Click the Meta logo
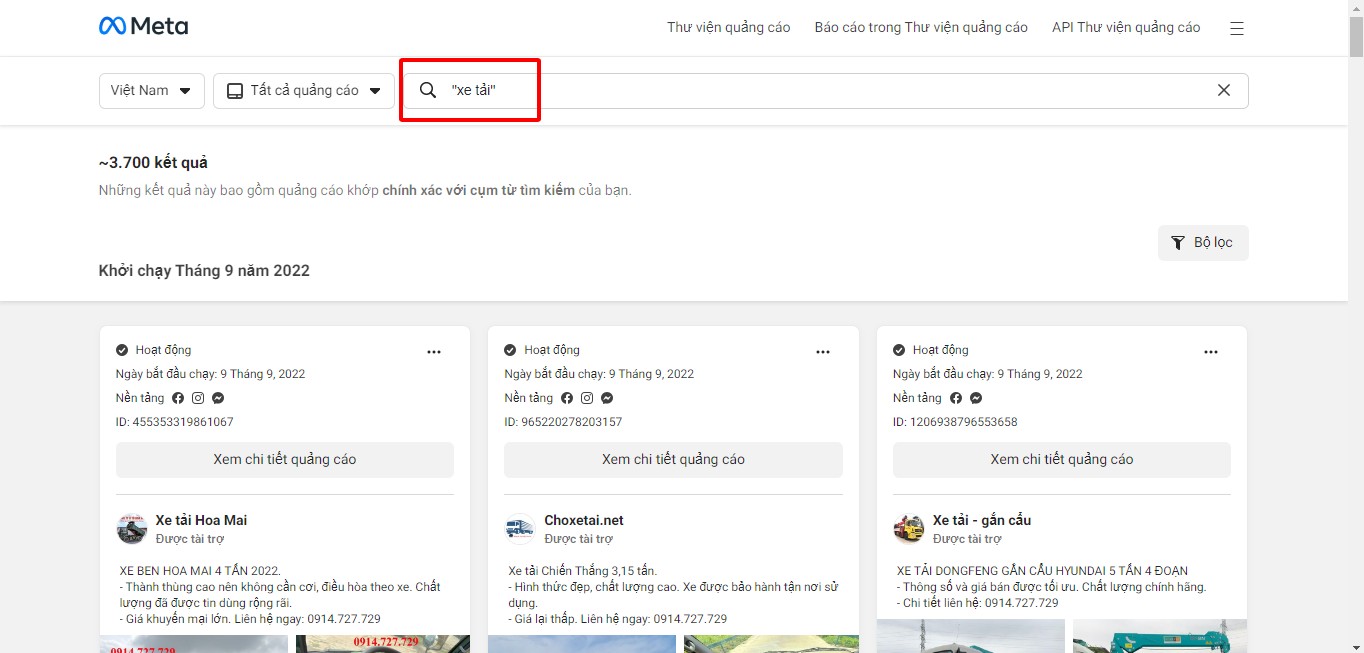Screen dimensions: 1364x653 coord(143,27)
